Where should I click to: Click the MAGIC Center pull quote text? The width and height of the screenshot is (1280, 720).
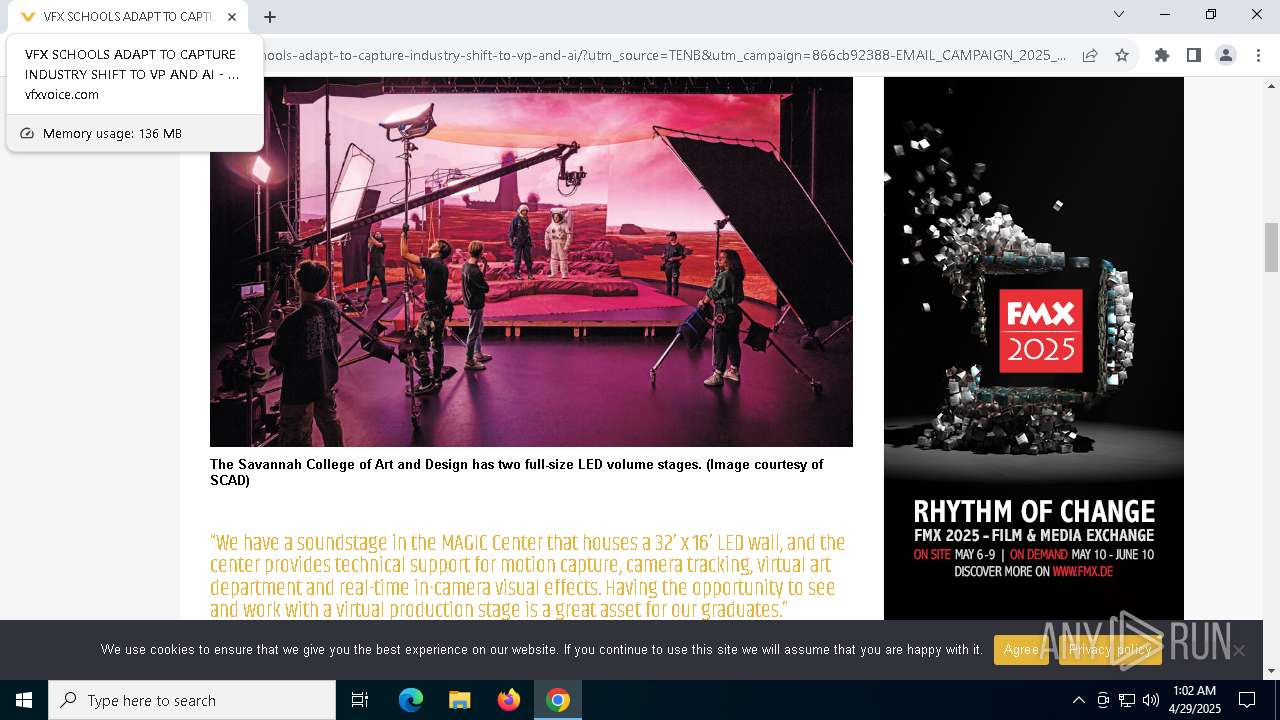(528, 576)
